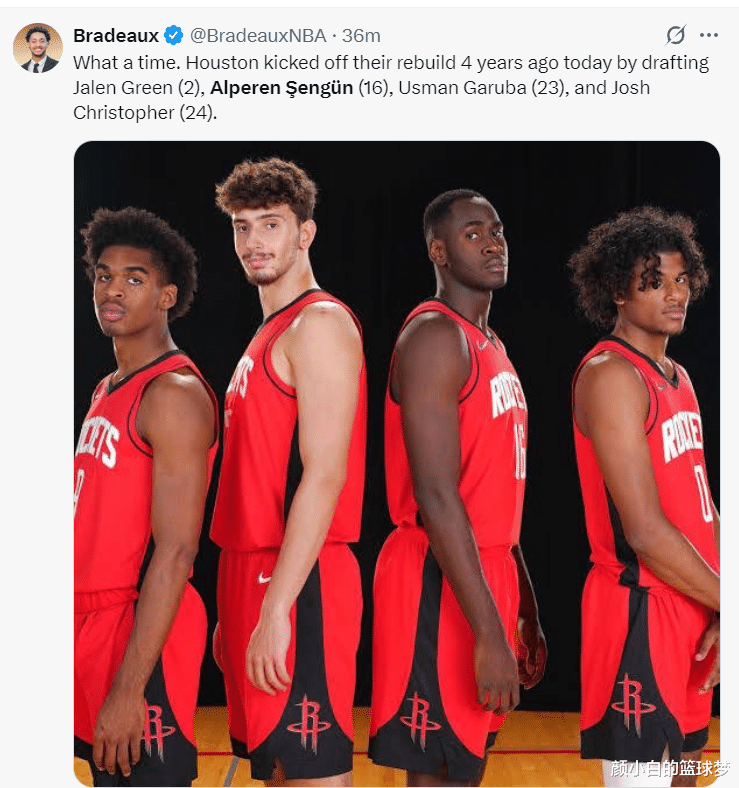Open the three-dot more options menu
739x788 pixels.
pos(709,35)
